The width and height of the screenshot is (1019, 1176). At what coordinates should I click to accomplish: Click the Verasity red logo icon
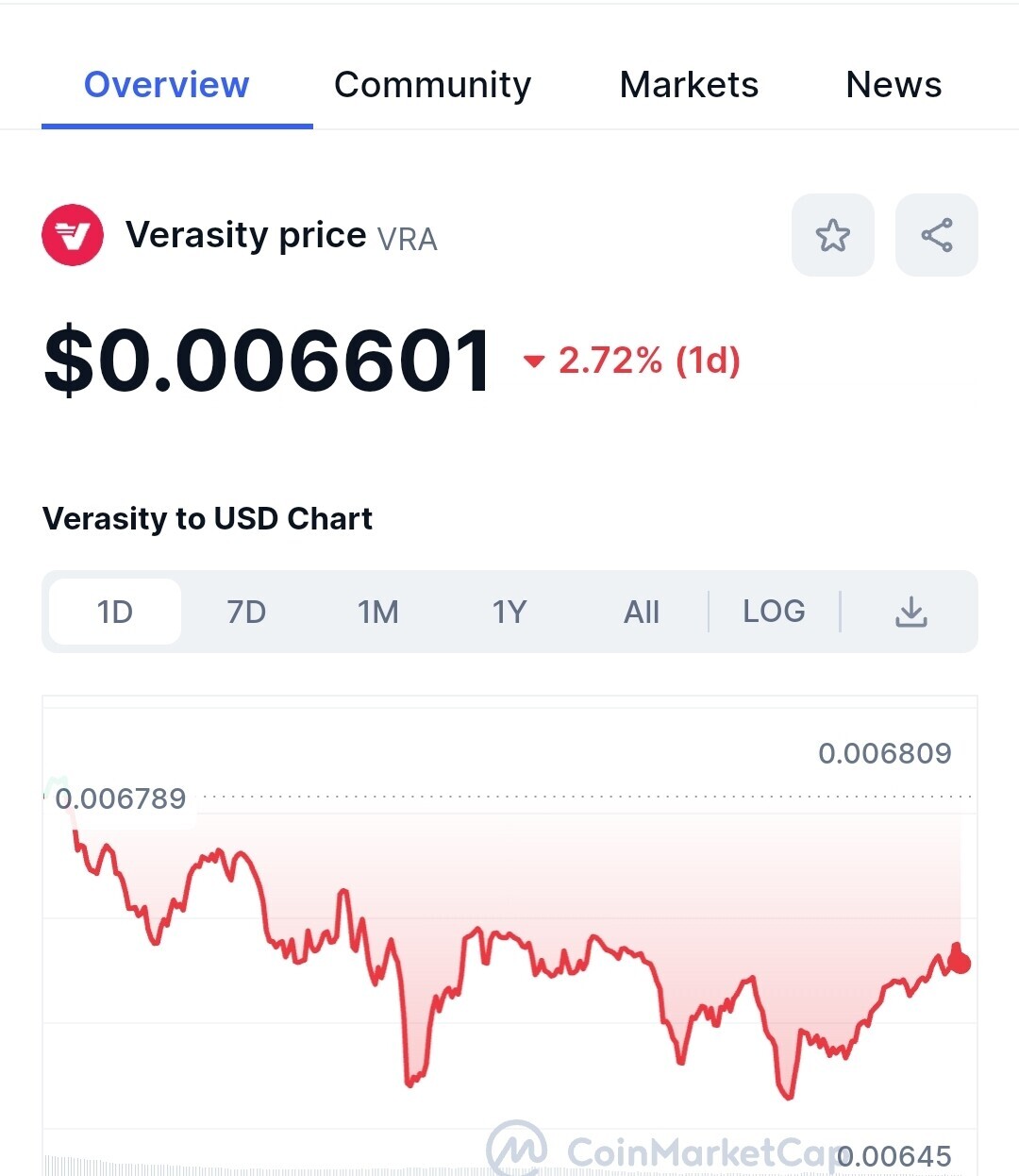(73, 235)
